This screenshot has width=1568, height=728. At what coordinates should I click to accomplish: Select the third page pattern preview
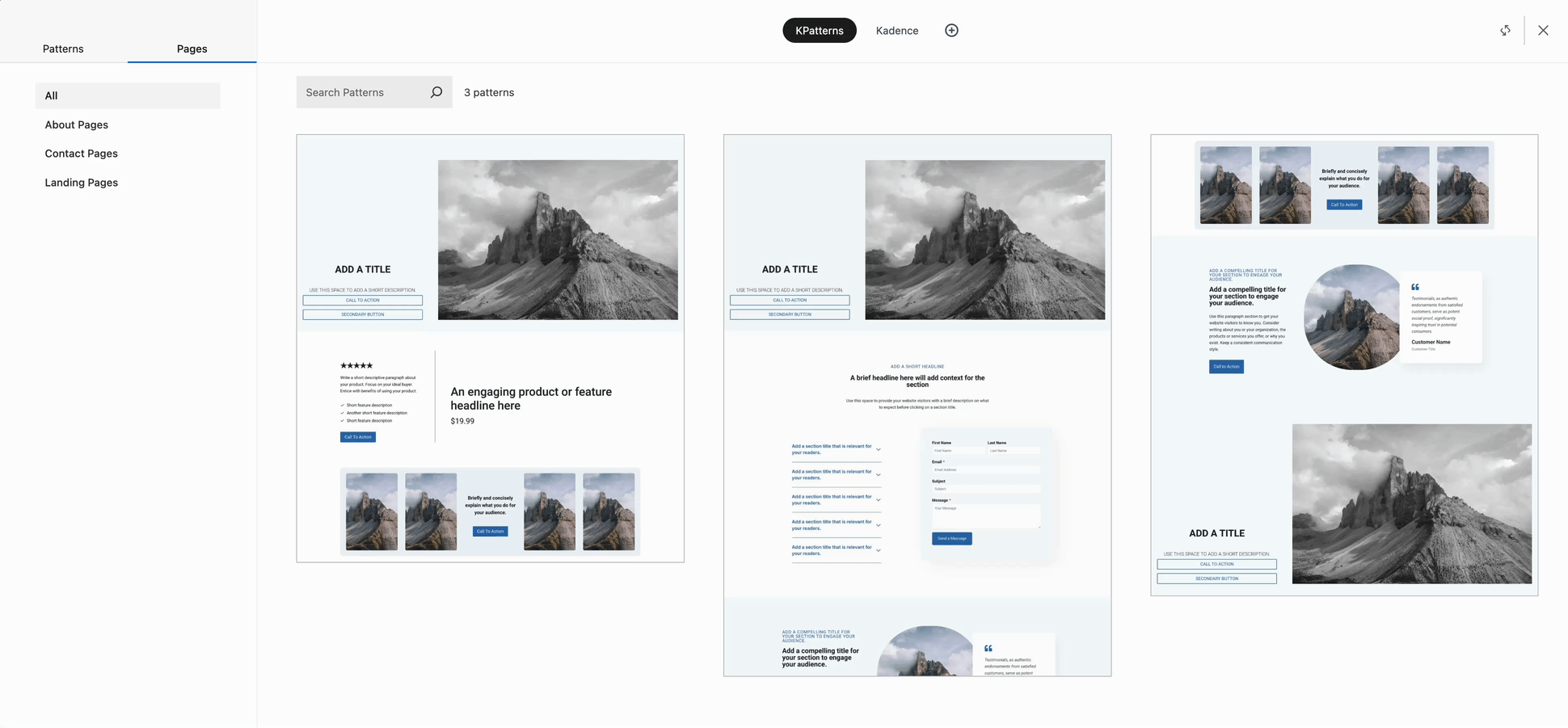pyautogui.click(x=1344, y=364)
